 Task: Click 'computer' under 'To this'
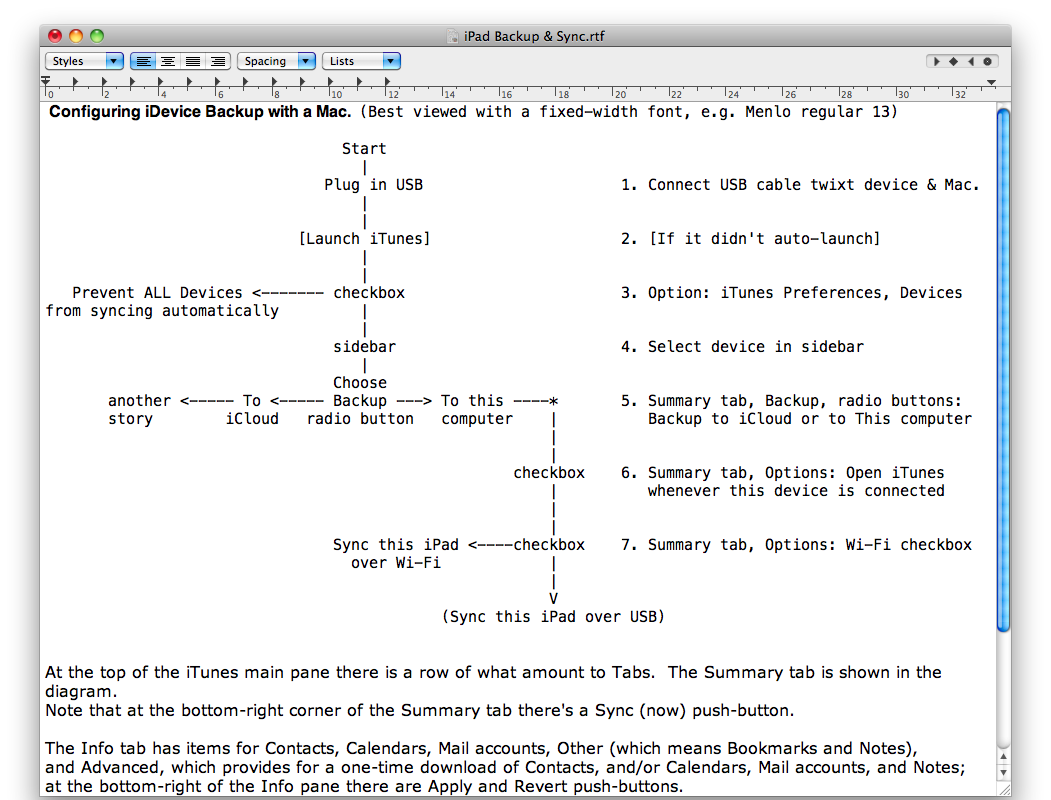(x=477, y=419)
